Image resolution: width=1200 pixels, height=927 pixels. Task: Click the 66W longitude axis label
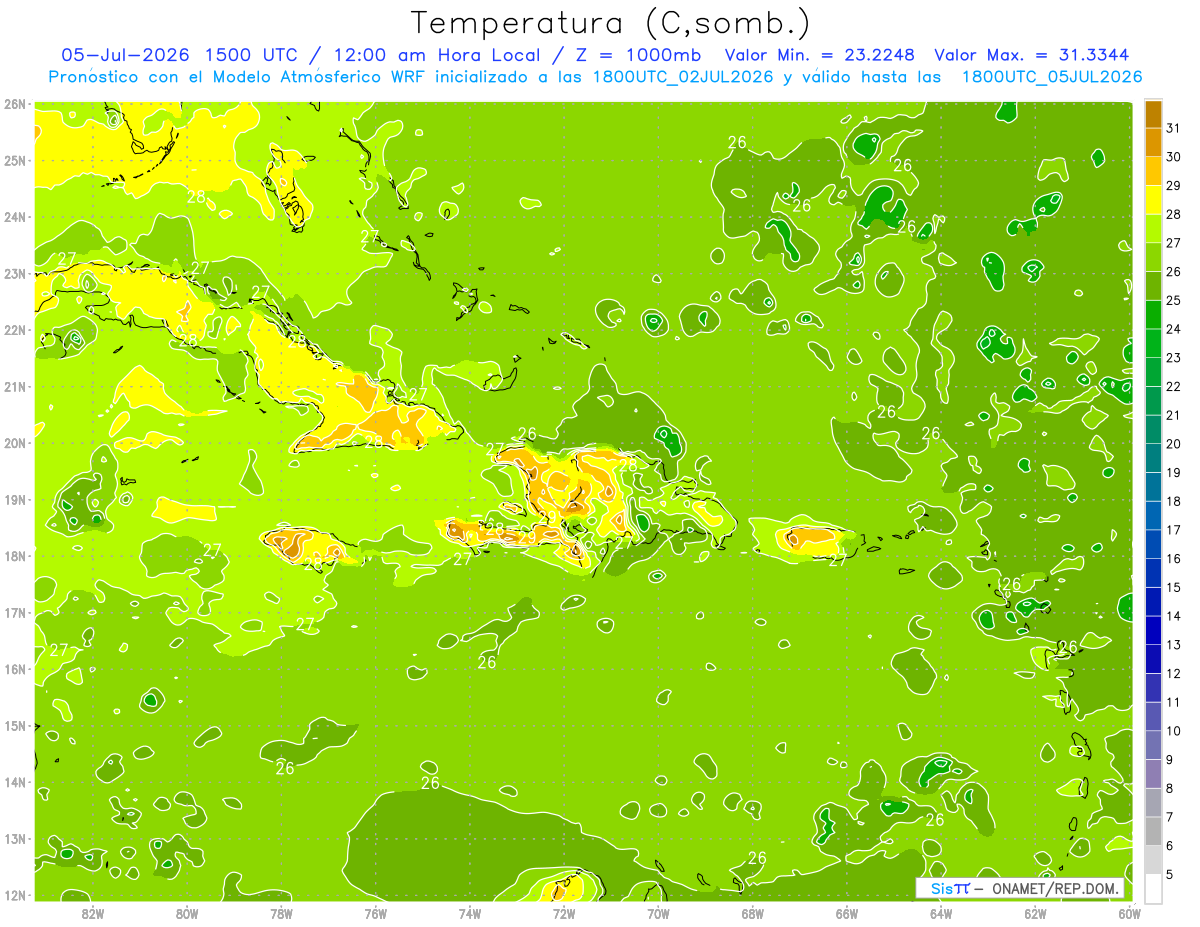click(x=847, y=913)
